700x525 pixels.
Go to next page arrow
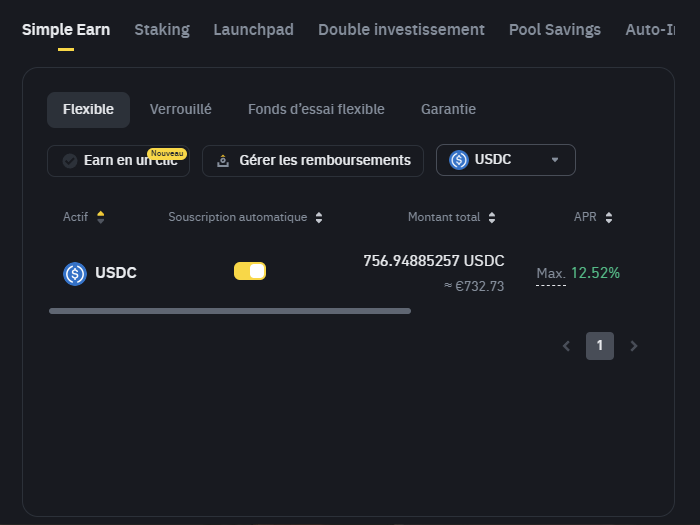[x=633, y=346]
